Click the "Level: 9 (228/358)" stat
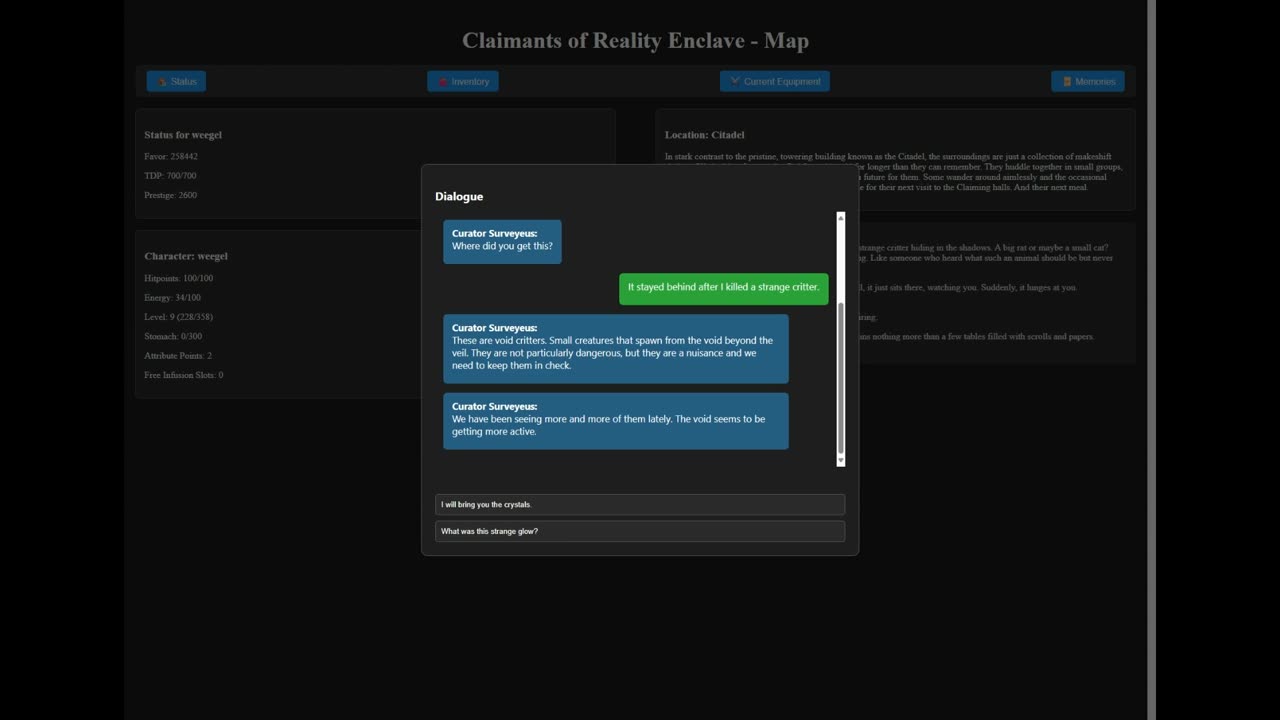The image size is (1280, 720). (178, 317)
